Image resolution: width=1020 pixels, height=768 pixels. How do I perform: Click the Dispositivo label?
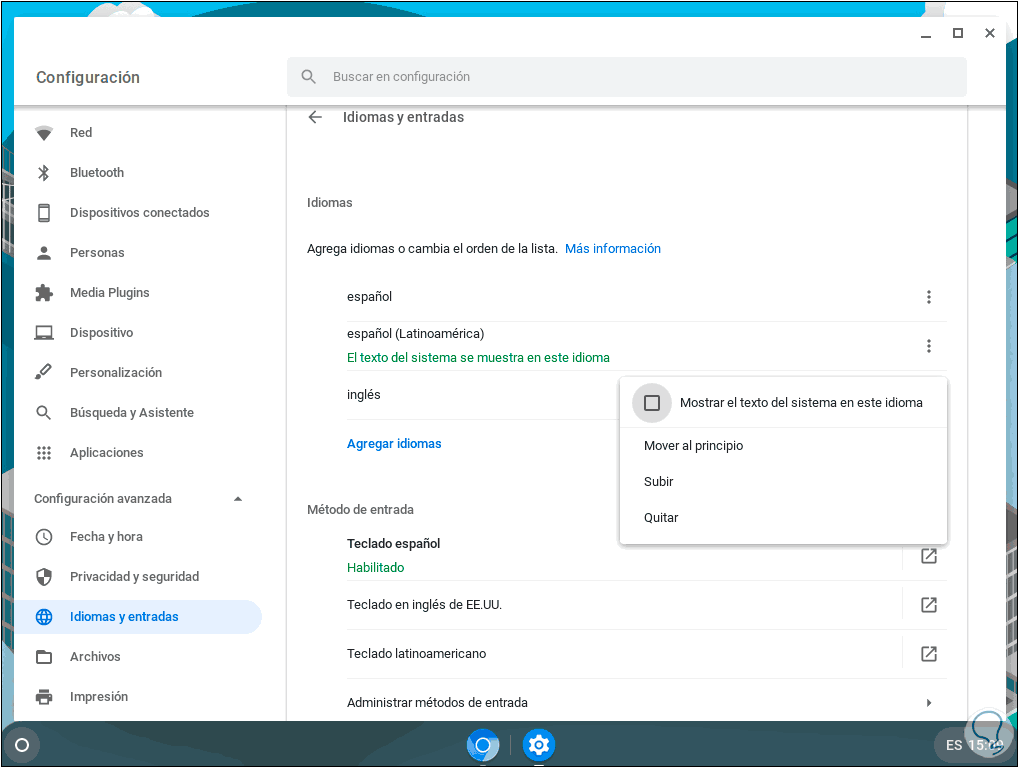coord(101,333)
